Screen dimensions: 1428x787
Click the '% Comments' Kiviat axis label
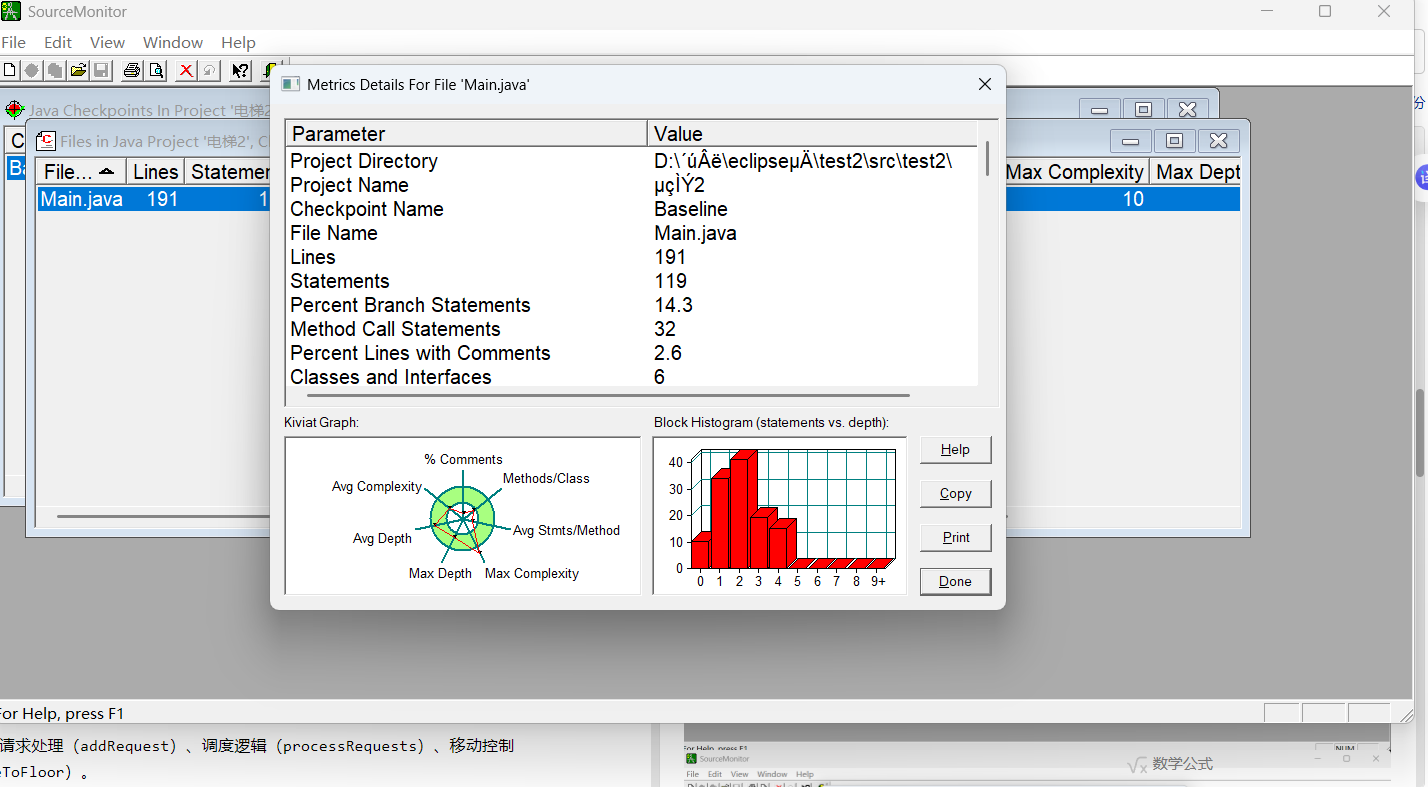point(463,459)
